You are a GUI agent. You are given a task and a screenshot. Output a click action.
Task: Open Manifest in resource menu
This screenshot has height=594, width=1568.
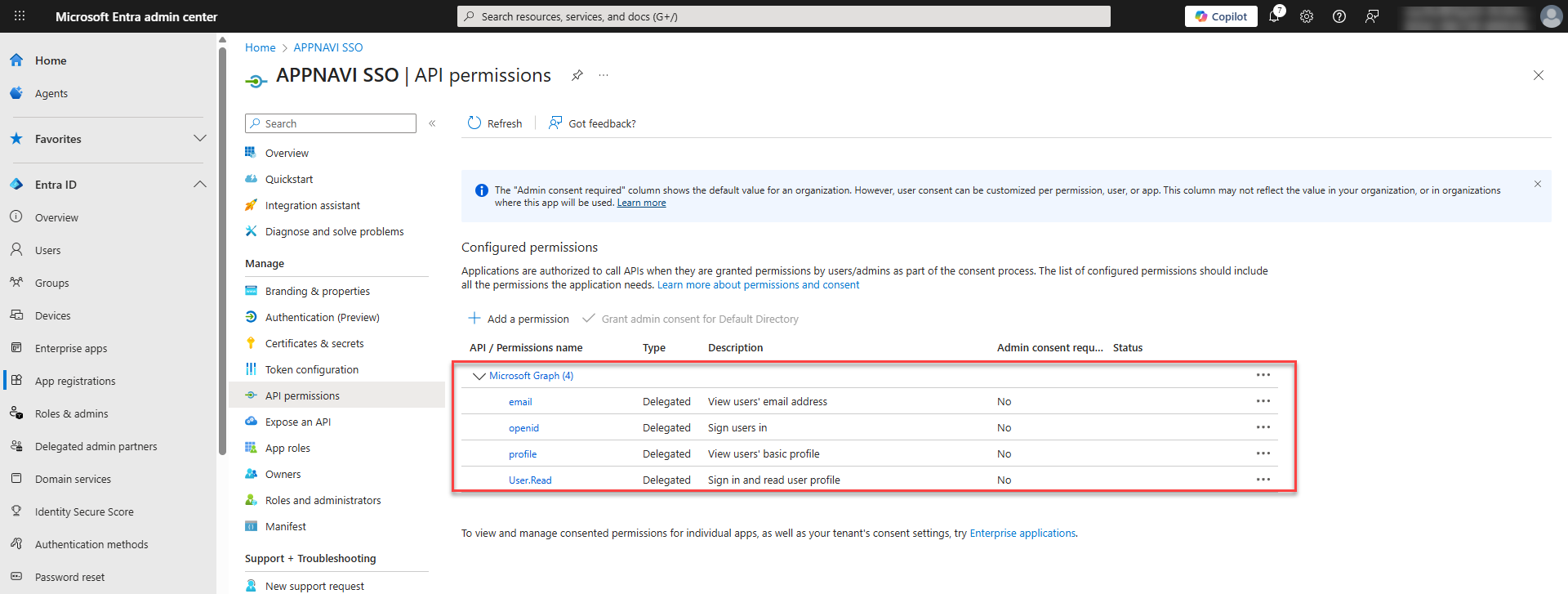[x=285, y=527]
